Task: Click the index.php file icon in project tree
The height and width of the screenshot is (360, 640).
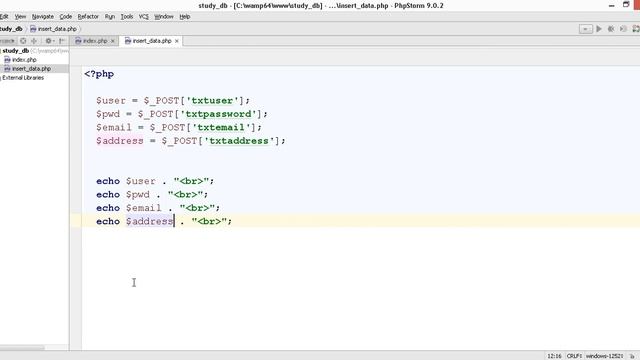Action: pyautogui.click(x=7, y=60)
